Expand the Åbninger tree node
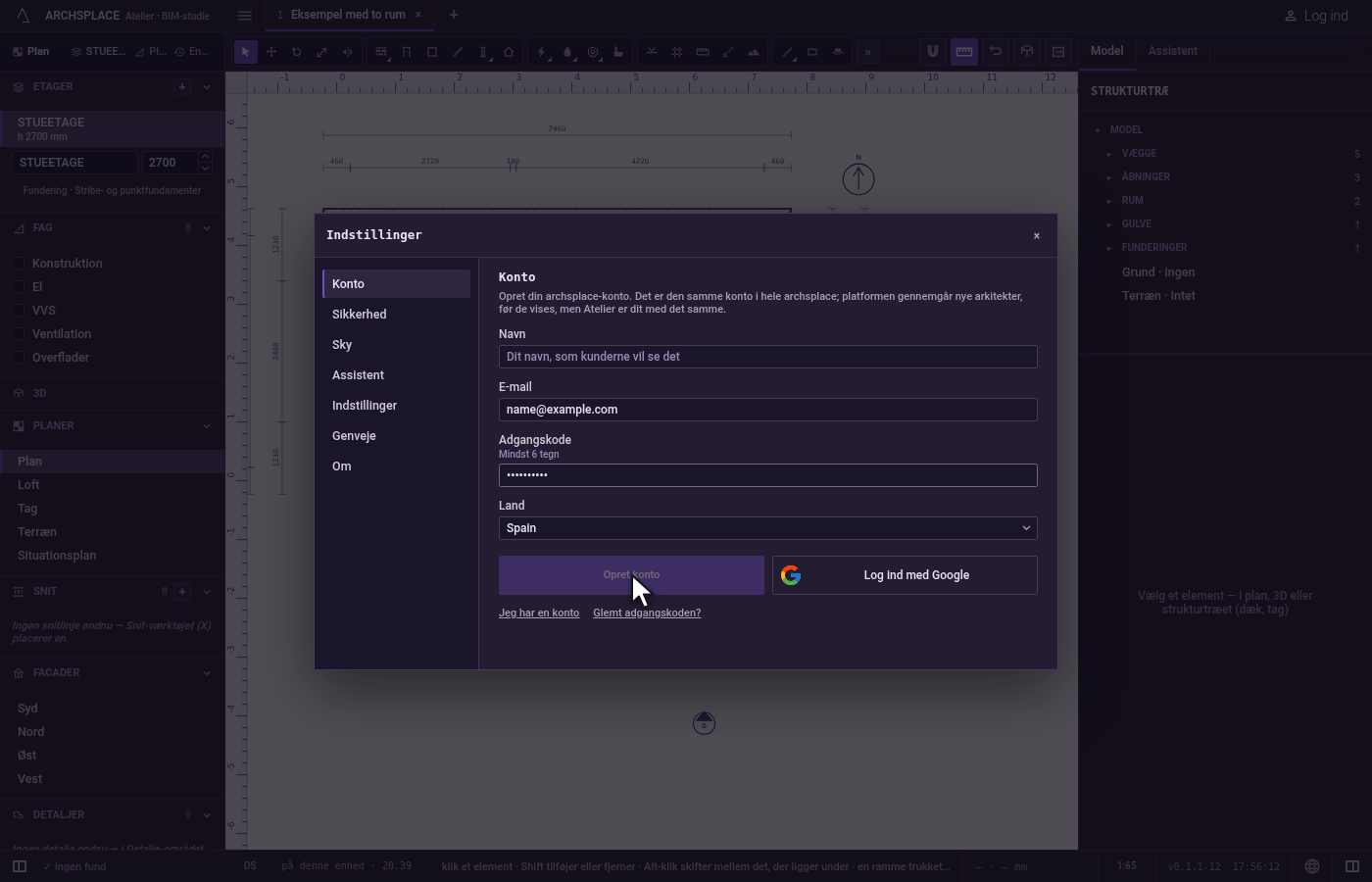1372x882 pixels. 1109,177
